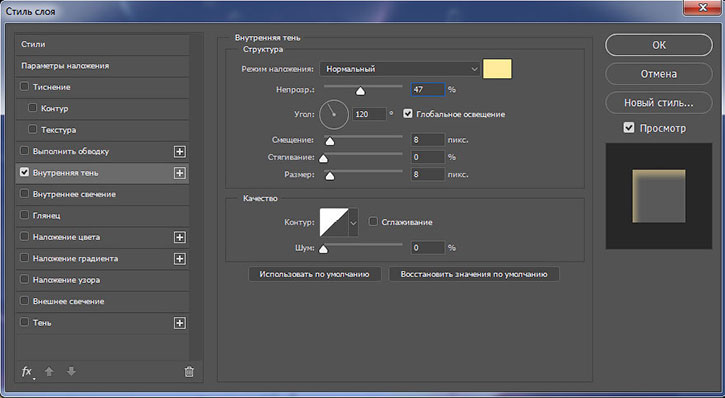The width and height of the screenshot is (725, 398).
Task: Enable Внешнее свечение checkbox
Action: pyautogui.click(x=25, y=300)
